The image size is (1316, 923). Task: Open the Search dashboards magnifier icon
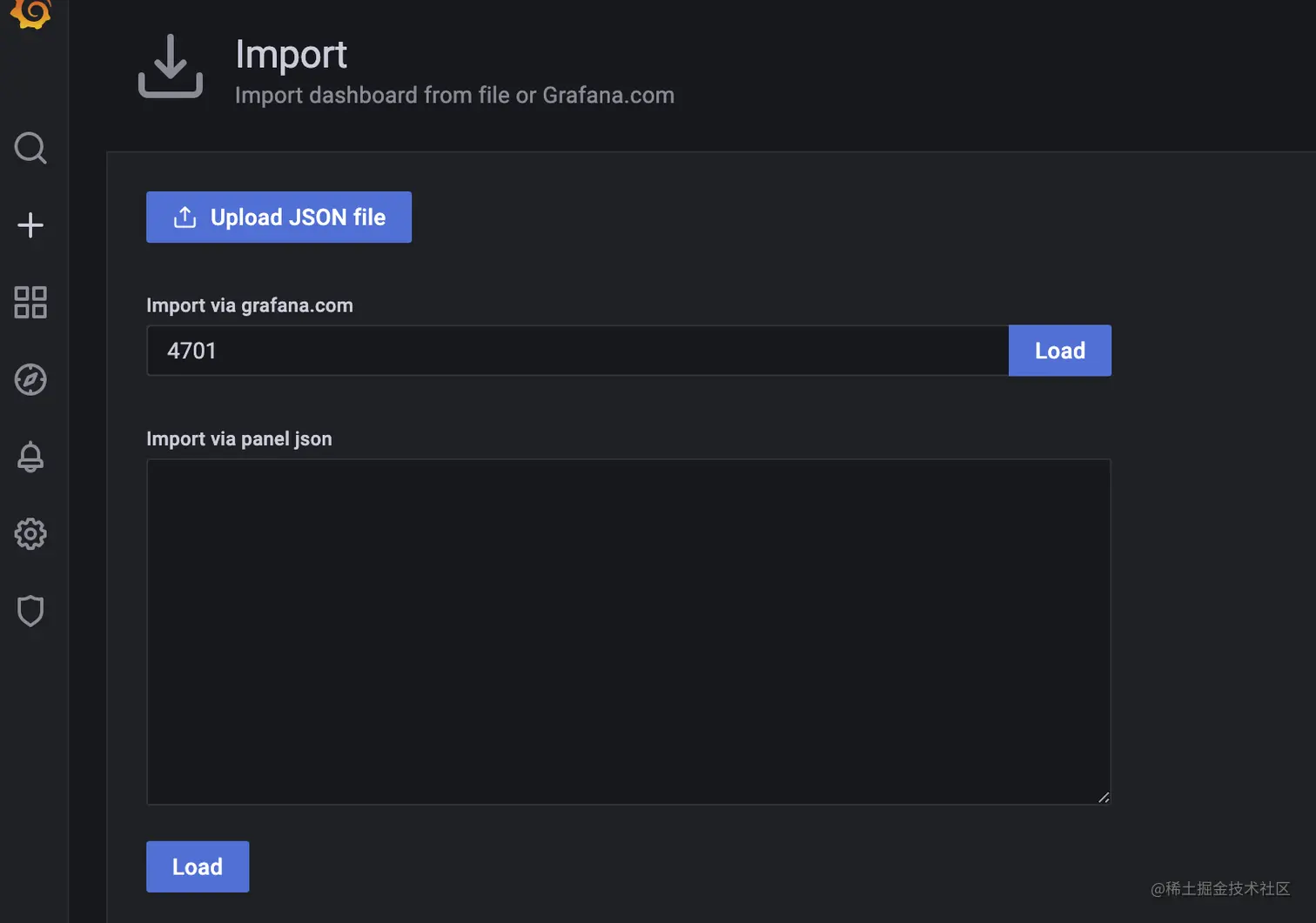click(x=30, y=148)
